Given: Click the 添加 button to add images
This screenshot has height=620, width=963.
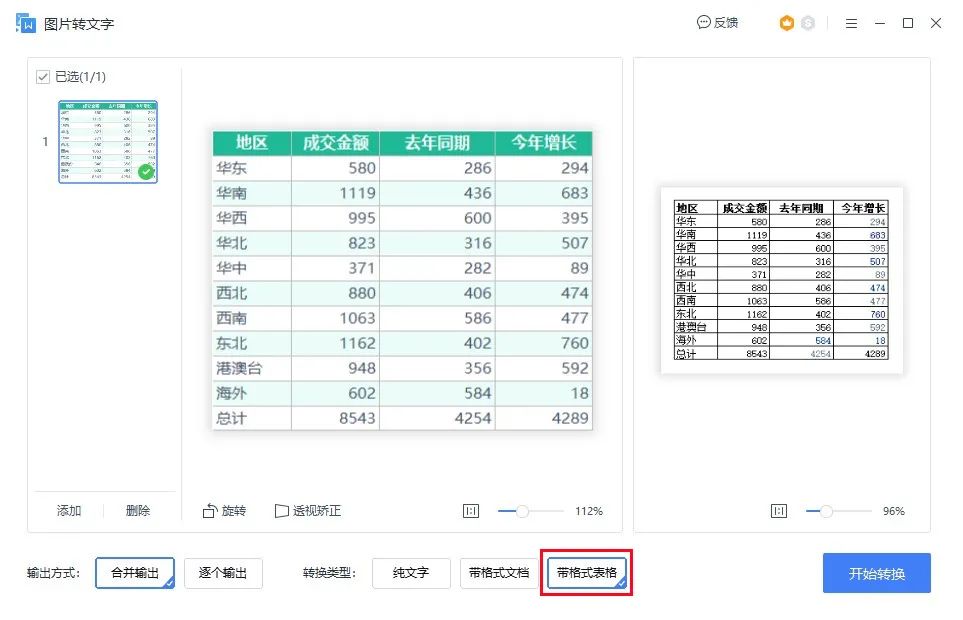Looking at the screenshot, I should (x=67, y=510).
